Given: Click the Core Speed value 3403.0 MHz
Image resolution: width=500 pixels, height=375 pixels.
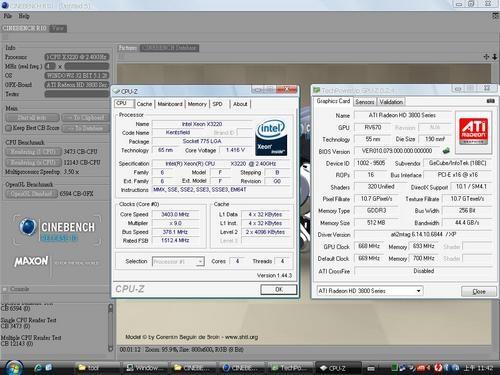Looking at the screenshot, I should click(x=175, y=214).
